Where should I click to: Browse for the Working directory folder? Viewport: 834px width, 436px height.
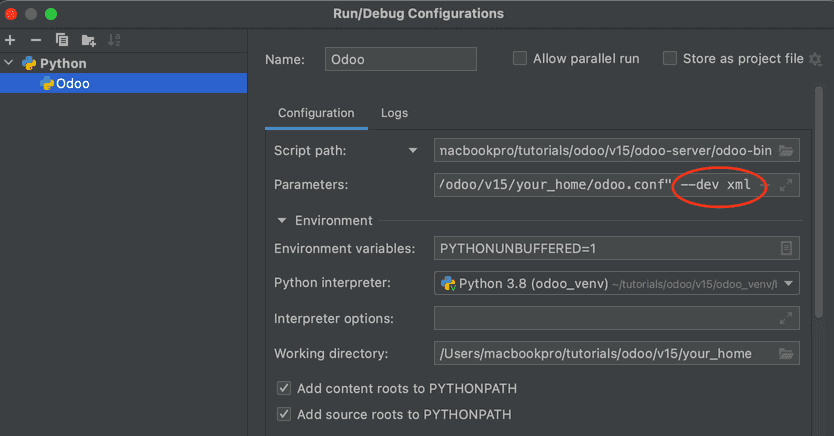coord(786,353)
